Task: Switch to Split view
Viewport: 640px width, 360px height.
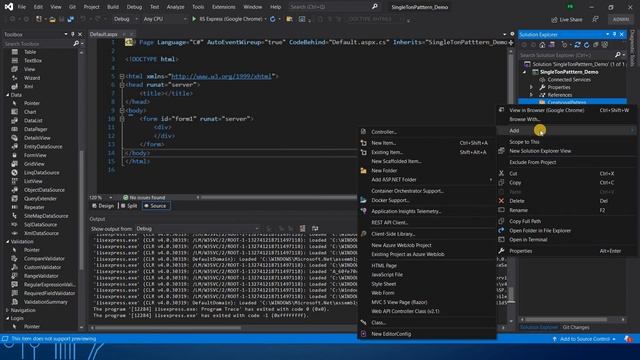Action: click(x=129, y=206)
